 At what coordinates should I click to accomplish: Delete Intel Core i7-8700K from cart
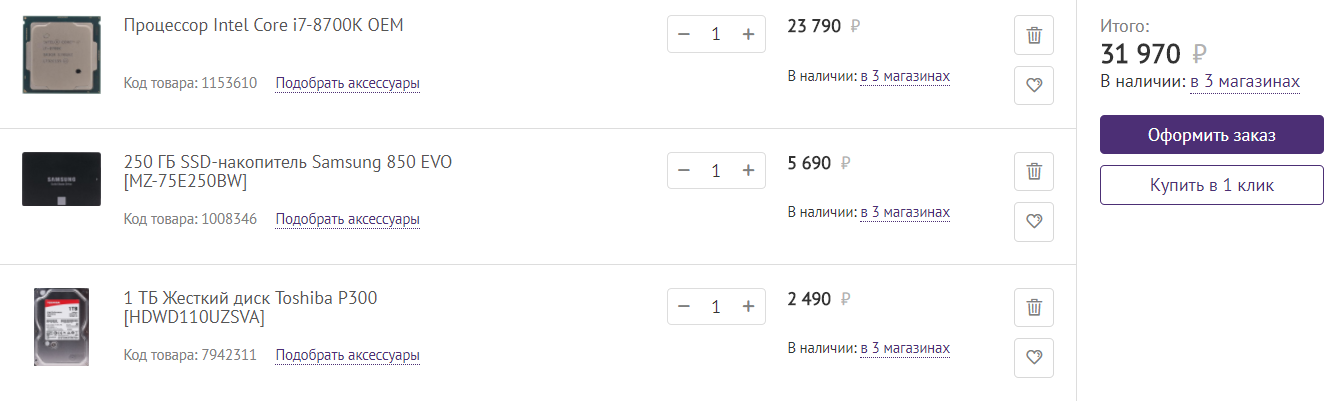pos(1034,35)
